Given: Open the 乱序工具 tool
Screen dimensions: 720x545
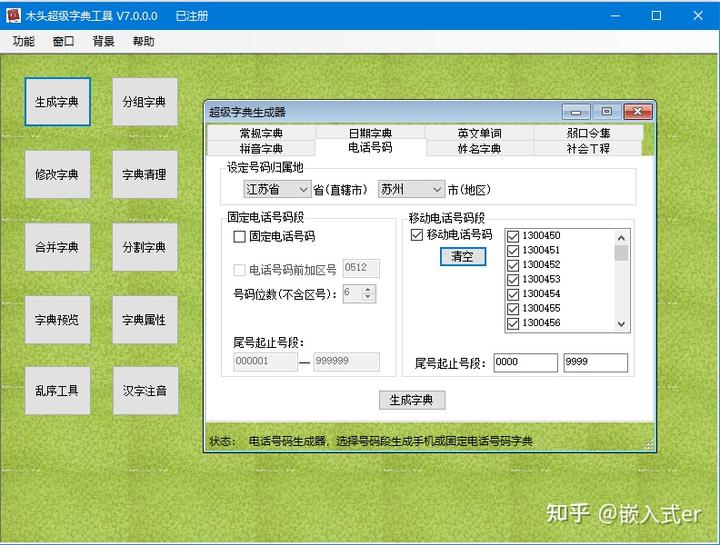Looking at the screenshot, I should coord(57,391).
